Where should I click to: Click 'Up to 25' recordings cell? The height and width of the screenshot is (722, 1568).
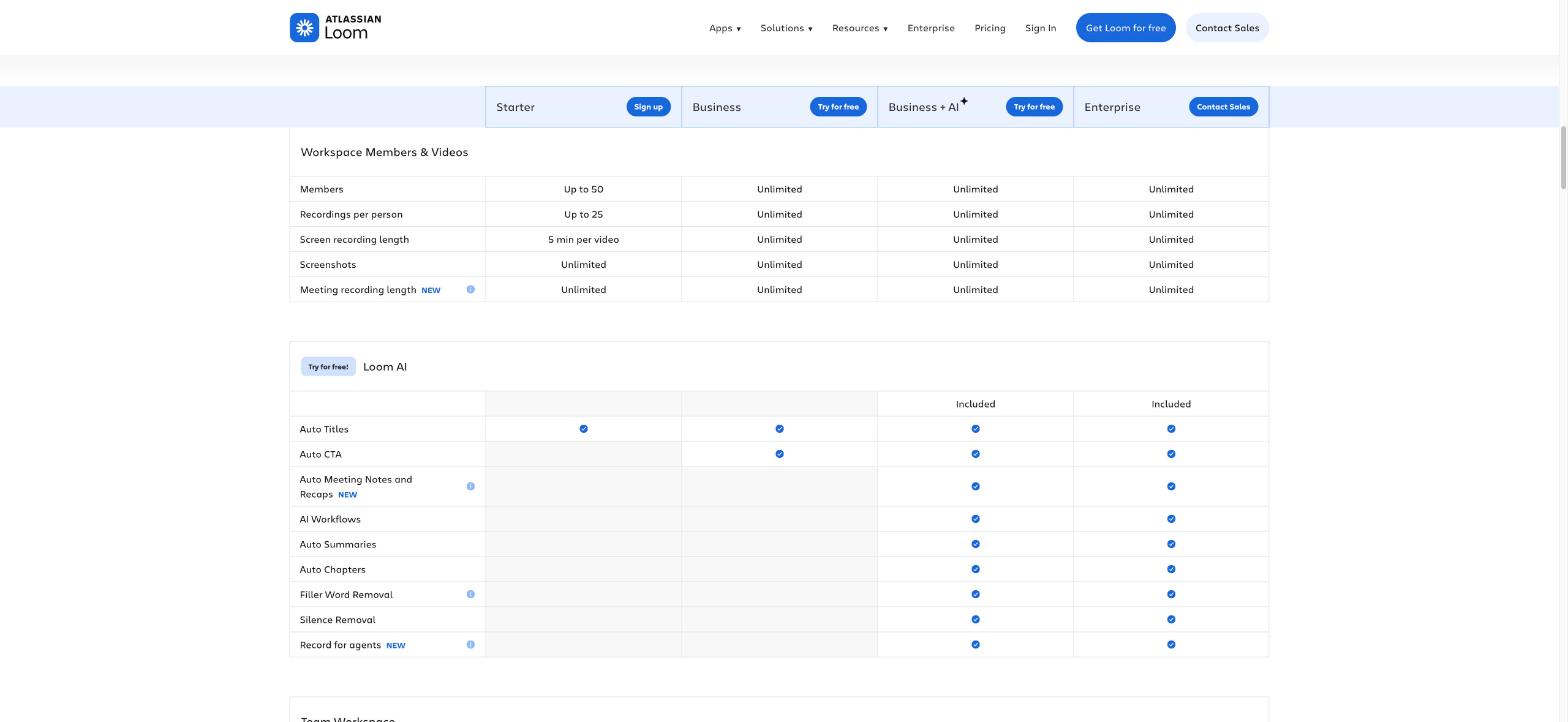(x=584, y=214)
